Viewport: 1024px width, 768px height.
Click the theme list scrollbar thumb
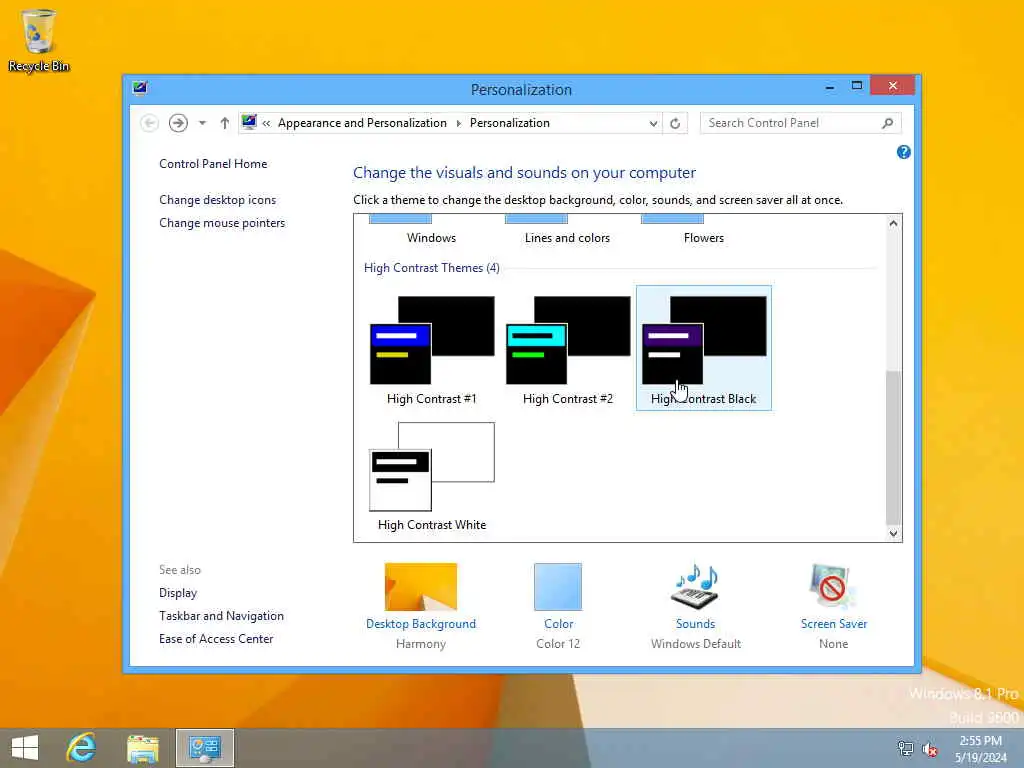[893, 447]
